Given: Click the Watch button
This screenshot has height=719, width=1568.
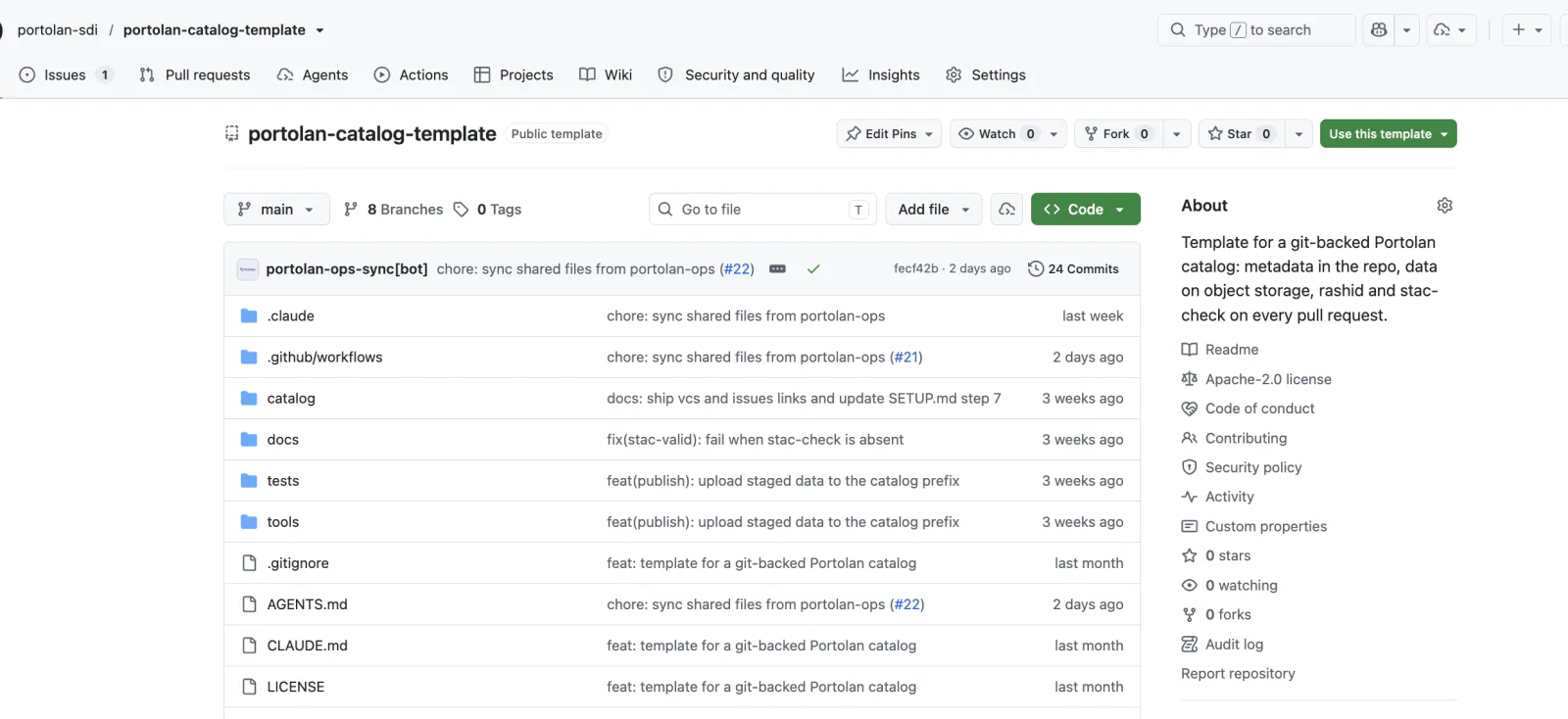Looking at the screenshot, I should pyautogui.click(x=996, y=134).
